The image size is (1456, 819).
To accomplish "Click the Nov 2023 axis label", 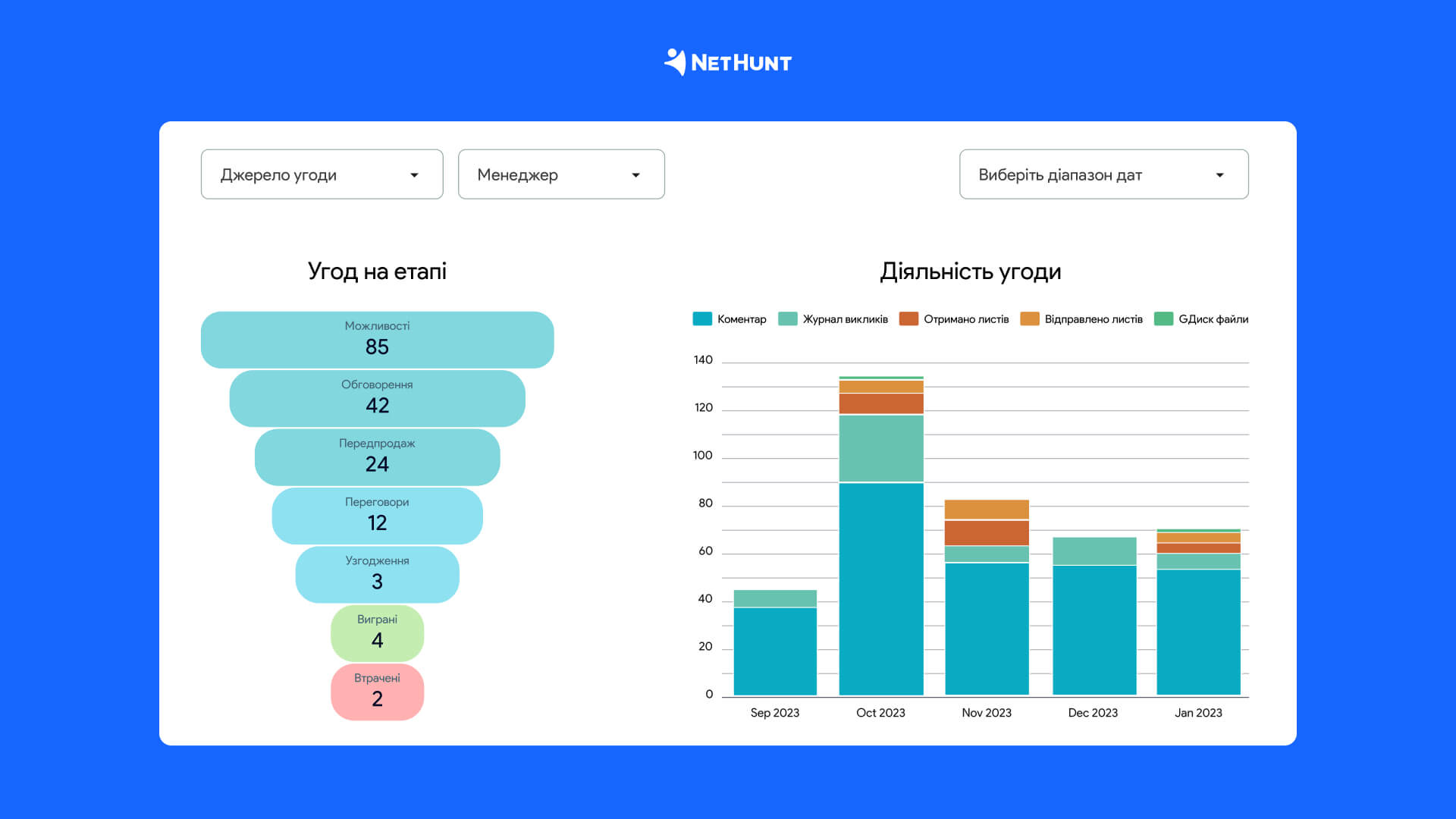I will pyautogui.click(x=987, y=713).
